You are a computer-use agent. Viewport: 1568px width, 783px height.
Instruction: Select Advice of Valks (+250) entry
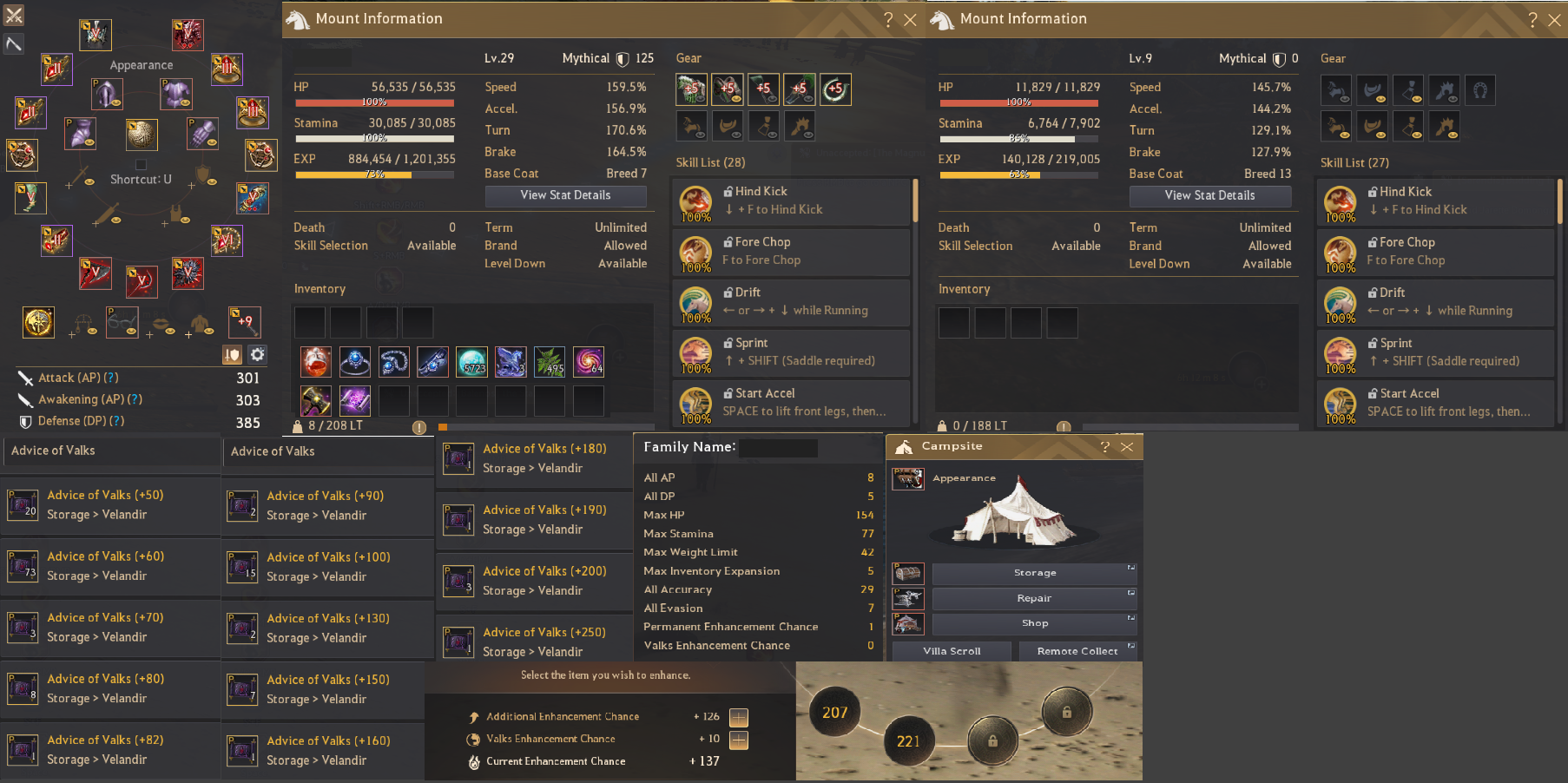pos(535,642)
